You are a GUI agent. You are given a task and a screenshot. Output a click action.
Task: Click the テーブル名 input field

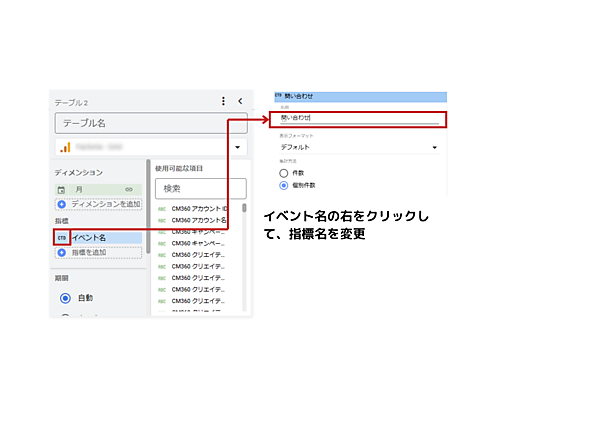tap(151, 123)
